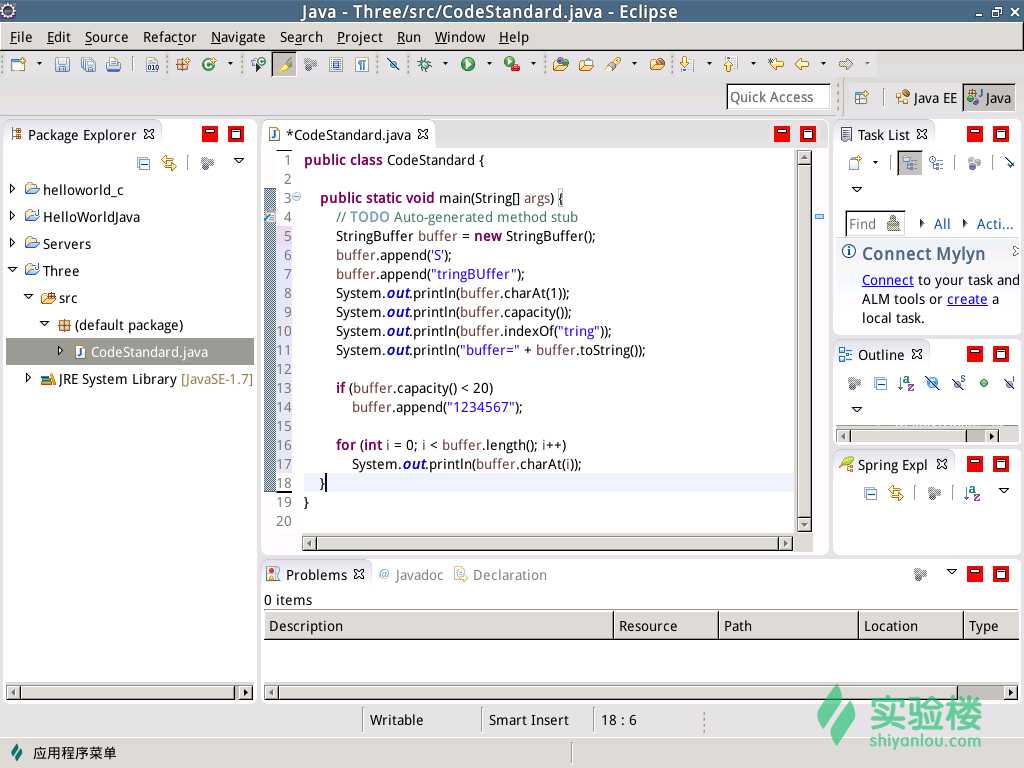
Task: Click the Search flashlight toolbar icon
Action: (613, 64)
